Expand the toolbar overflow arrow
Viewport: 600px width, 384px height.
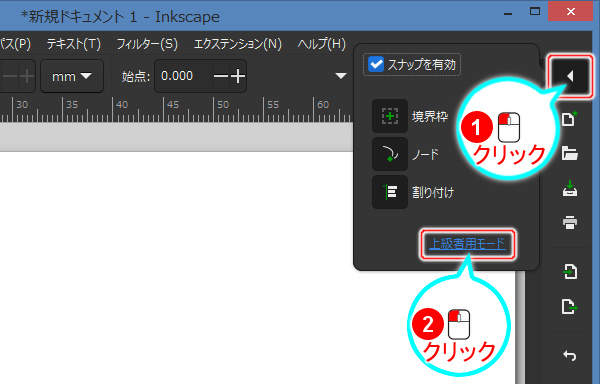pyautogui.click(x=341, y=76)
